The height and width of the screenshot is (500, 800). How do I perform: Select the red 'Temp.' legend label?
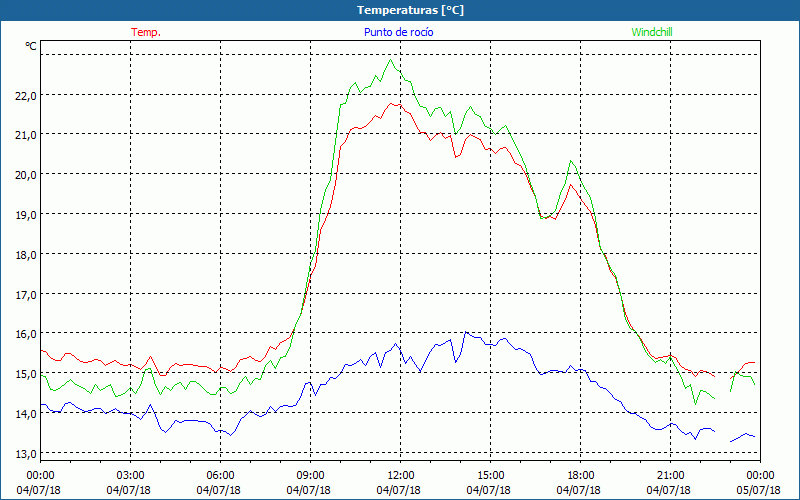tap(146, 32)
